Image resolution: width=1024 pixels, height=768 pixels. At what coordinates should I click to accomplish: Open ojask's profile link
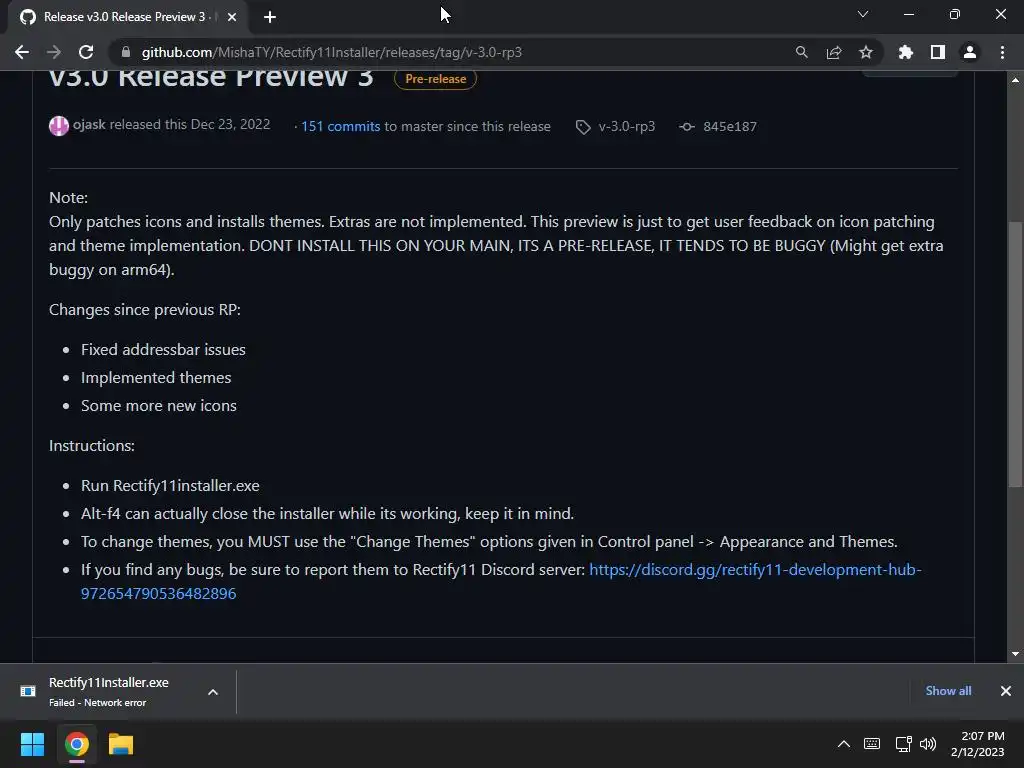[x=89, y=124]
